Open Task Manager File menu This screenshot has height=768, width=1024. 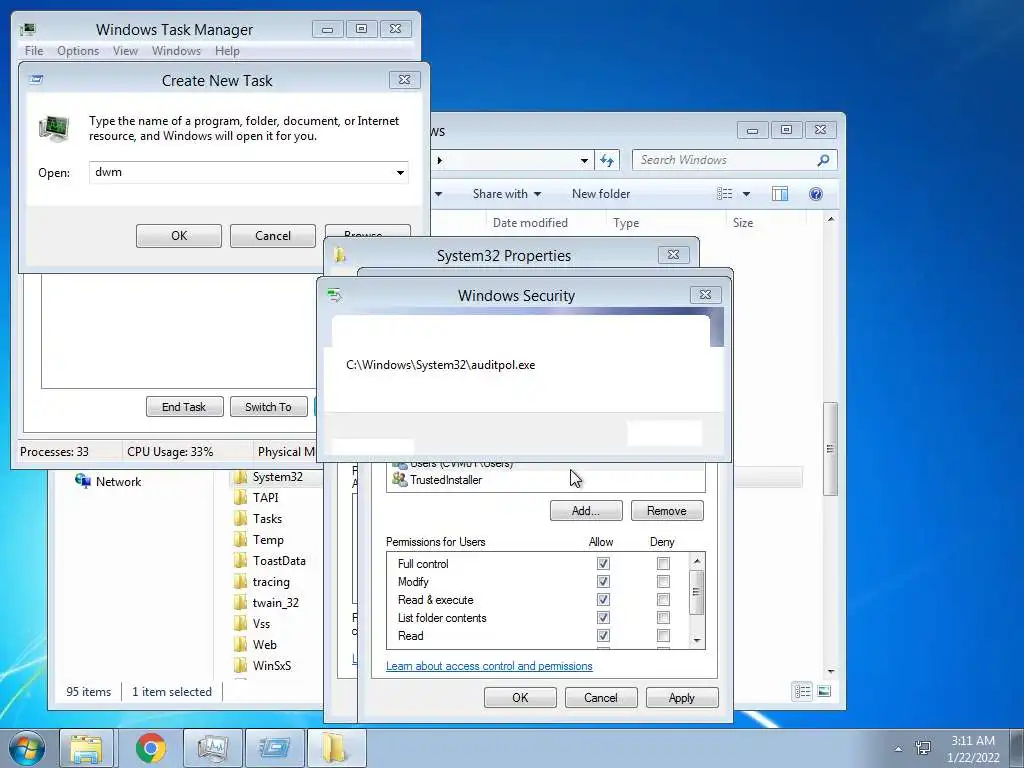coord(34,50)
